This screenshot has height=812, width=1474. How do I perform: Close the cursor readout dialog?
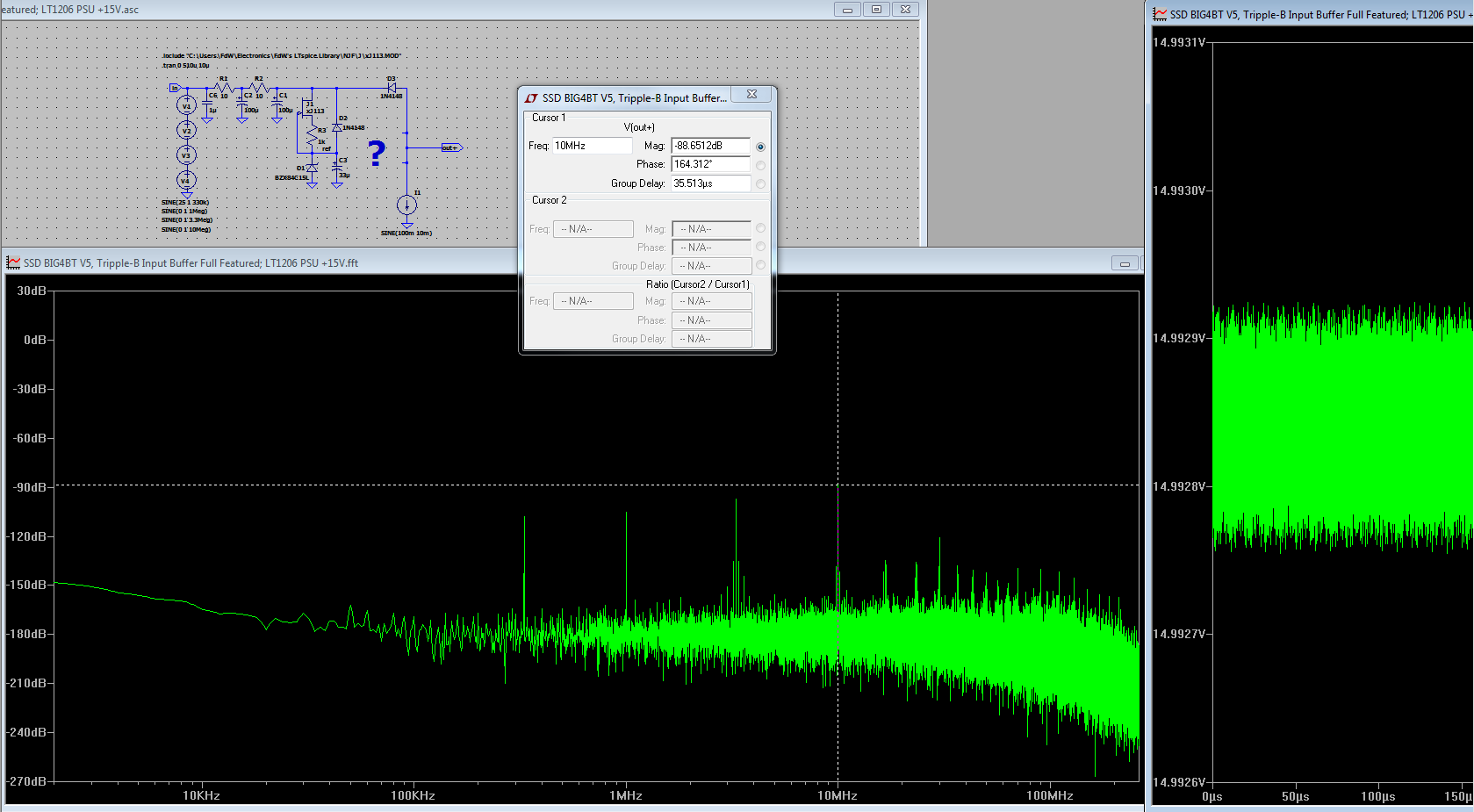click(752, 94)
